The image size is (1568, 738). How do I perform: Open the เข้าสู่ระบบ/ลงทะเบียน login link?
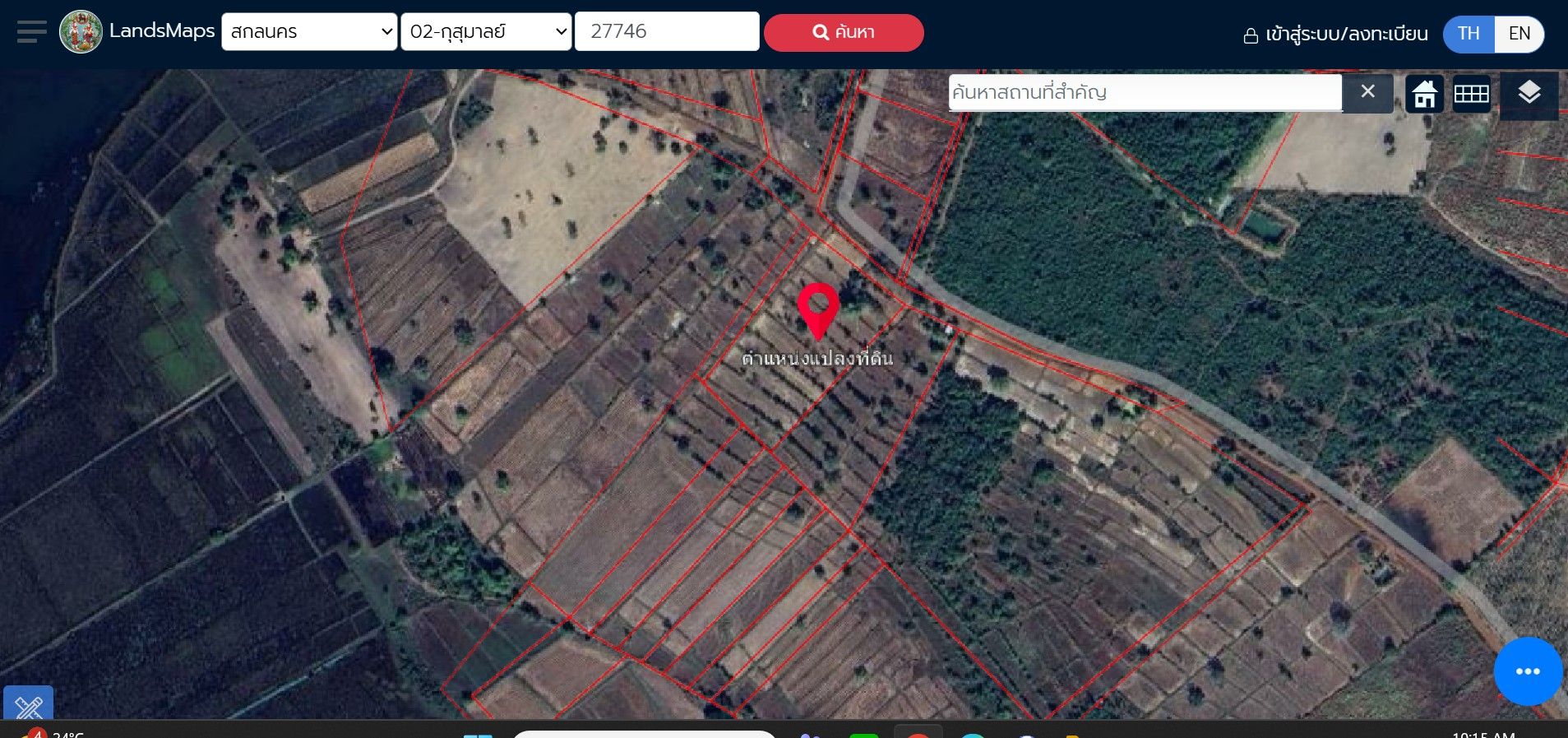coord(1335,35)
